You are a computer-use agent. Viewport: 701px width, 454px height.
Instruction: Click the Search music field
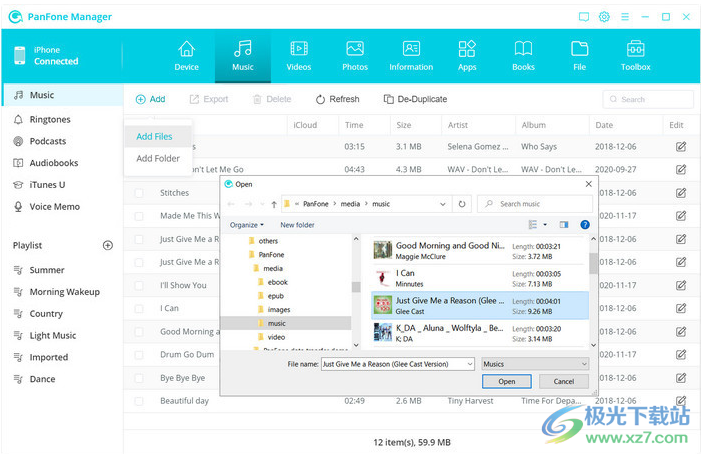[x=535, y=204]
